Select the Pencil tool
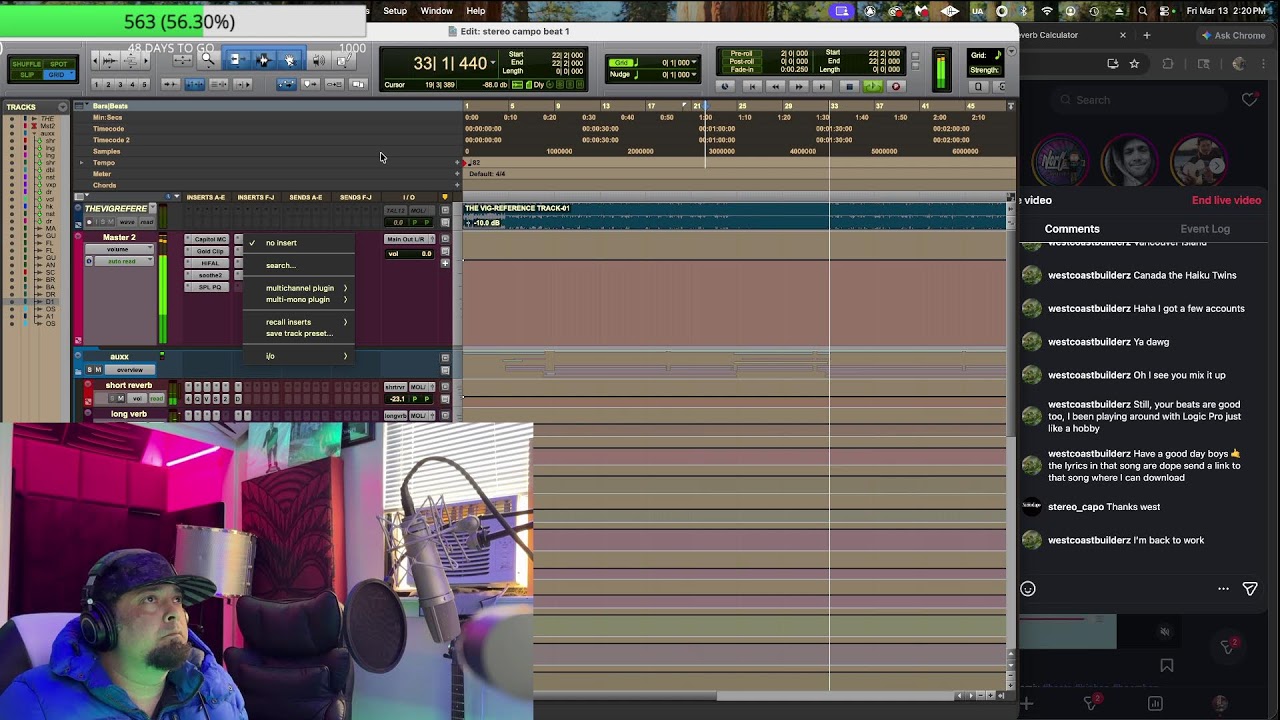The height and width of the screenshot is (720, 1280). point(344,61)
